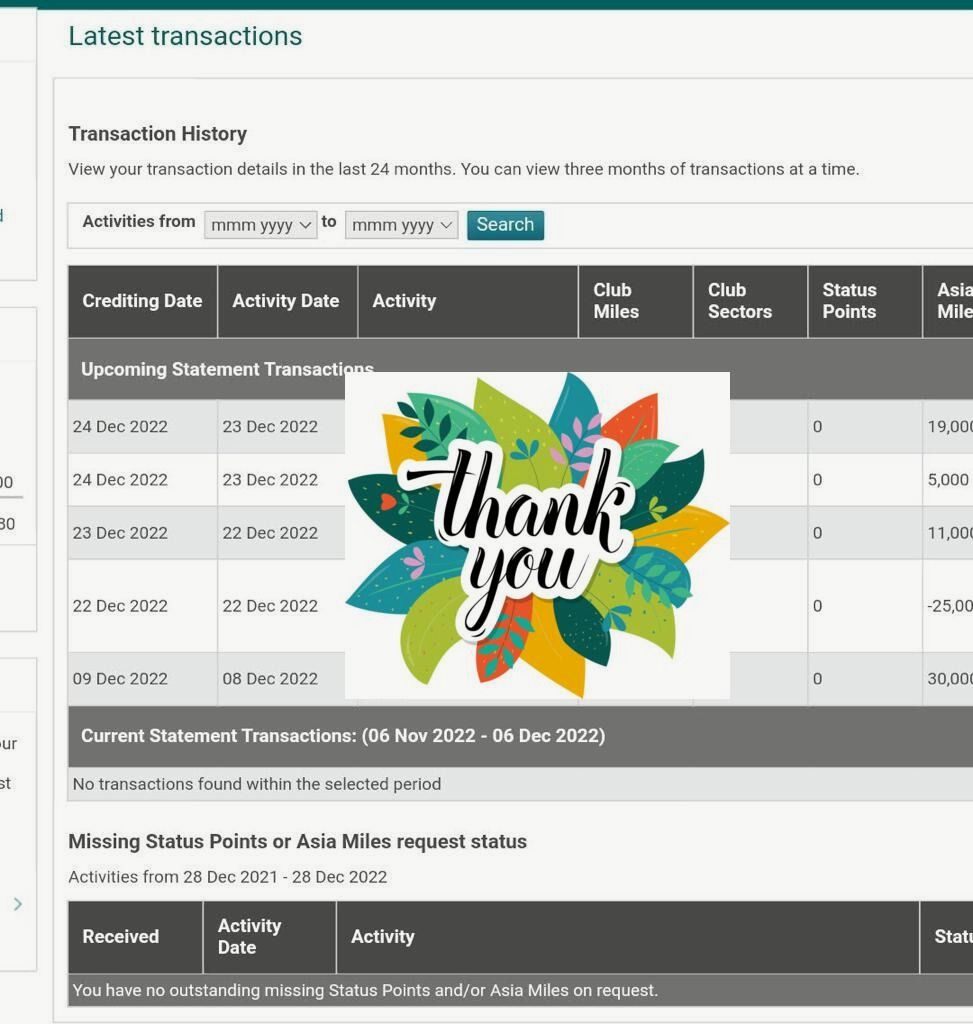Click the Latest transactions page title
This screenshot has width=973, height=1024.
[185, 36]
